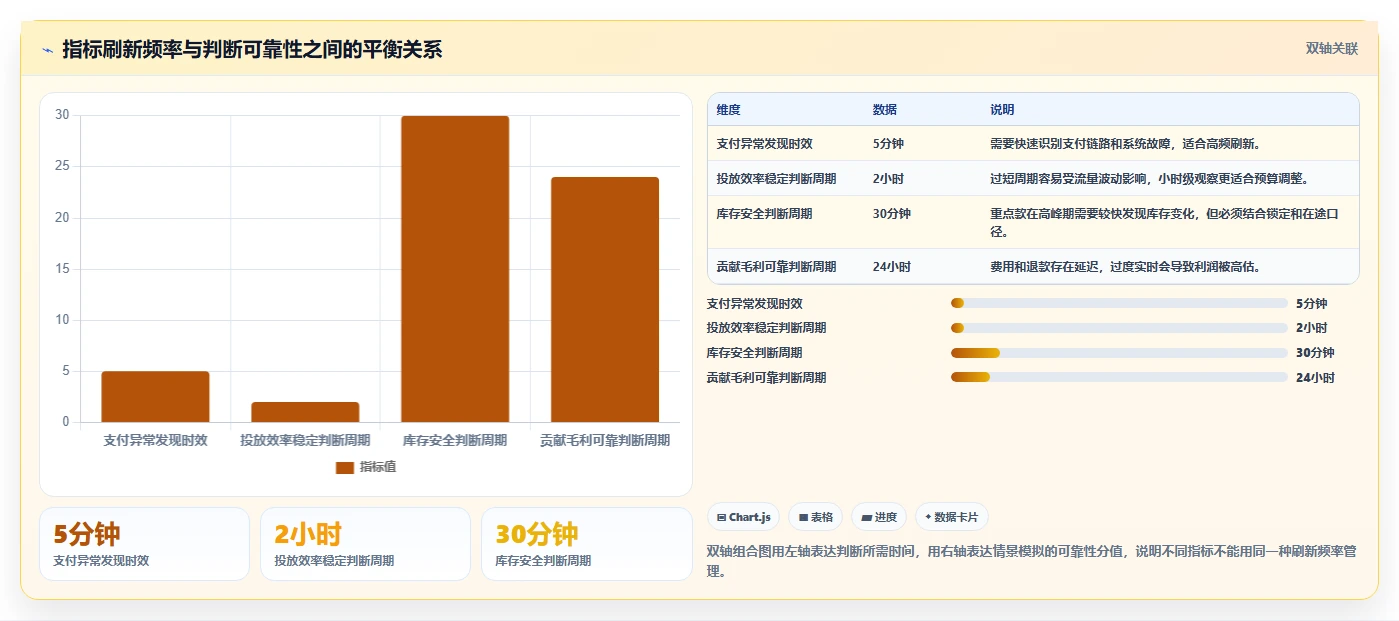Click the 指标值 legend label
The width and height of the screenshot is (1399, 621).
[x=378, y=467]
